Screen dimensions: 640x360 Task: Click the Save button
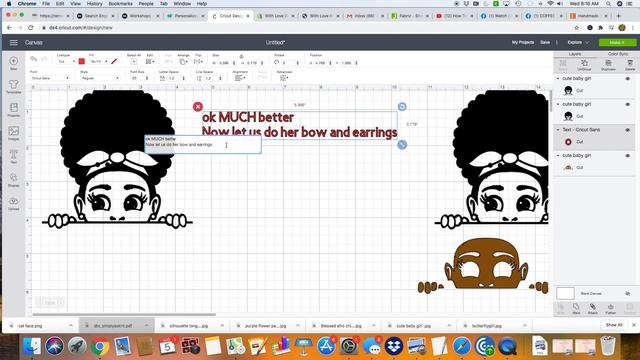[x=545, y=42]
